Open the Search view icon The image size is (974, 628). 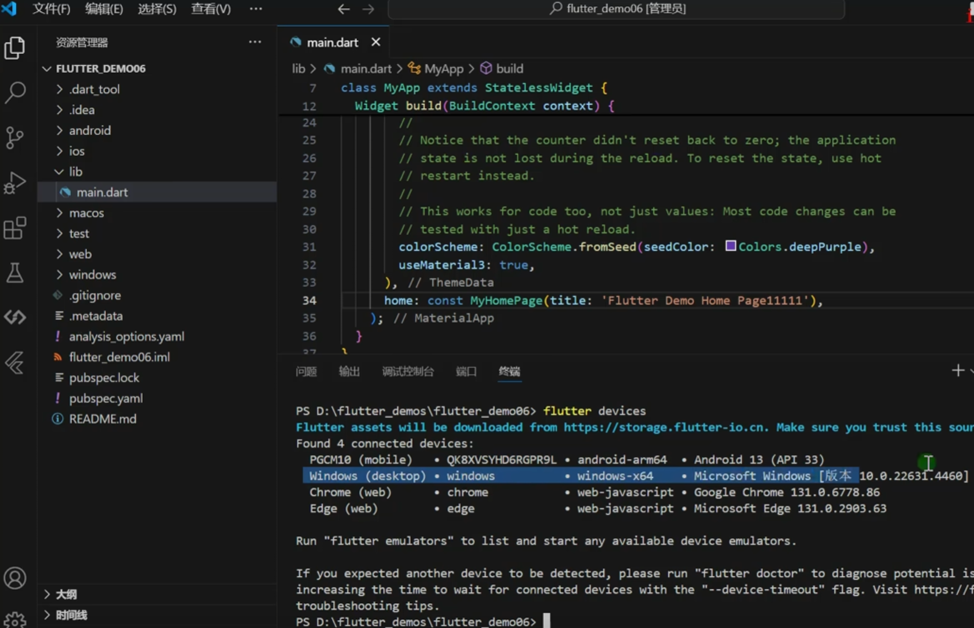(15, 92)
